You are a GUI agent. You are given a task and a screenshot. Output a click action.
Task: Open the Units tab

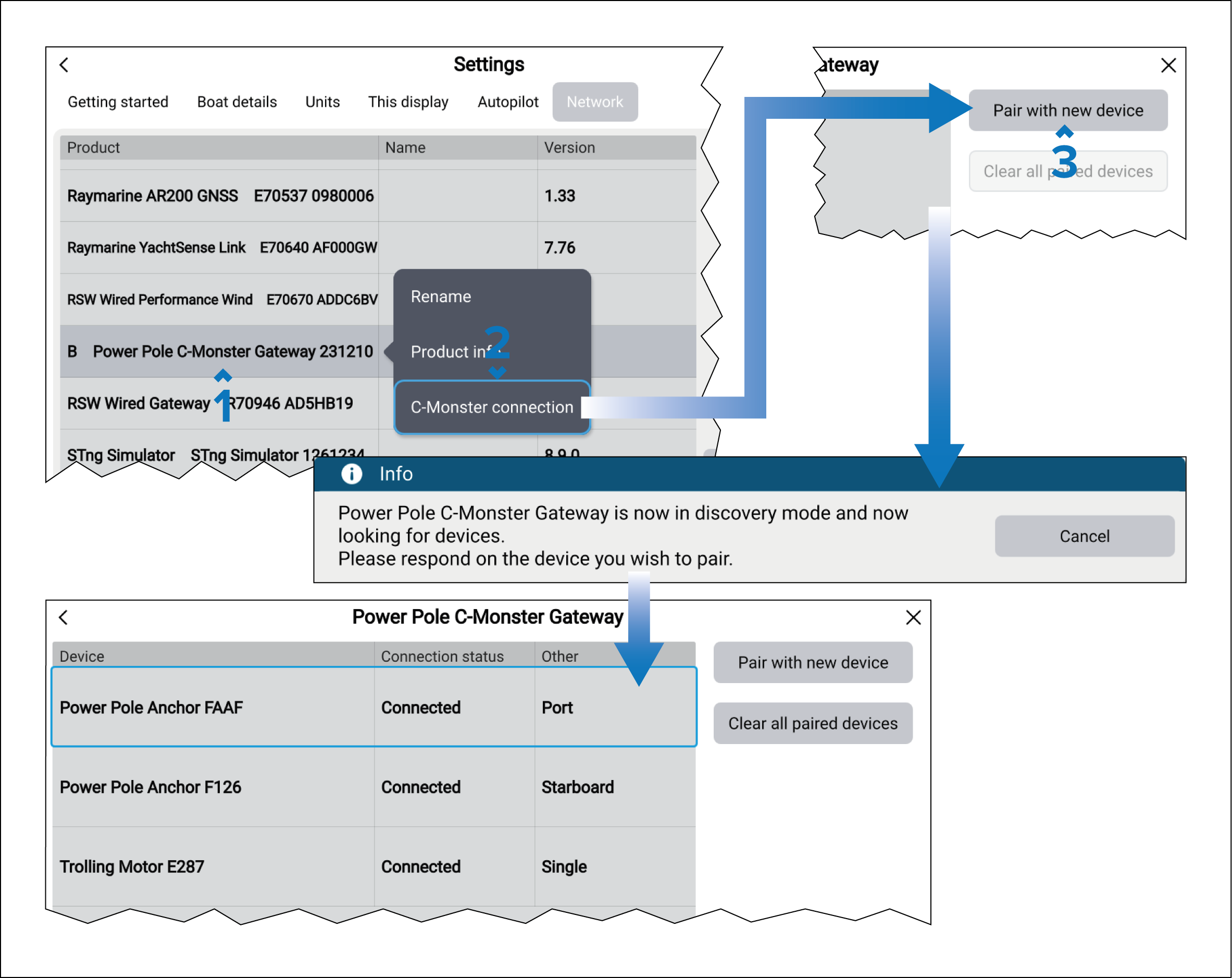(x=322, y=102)
